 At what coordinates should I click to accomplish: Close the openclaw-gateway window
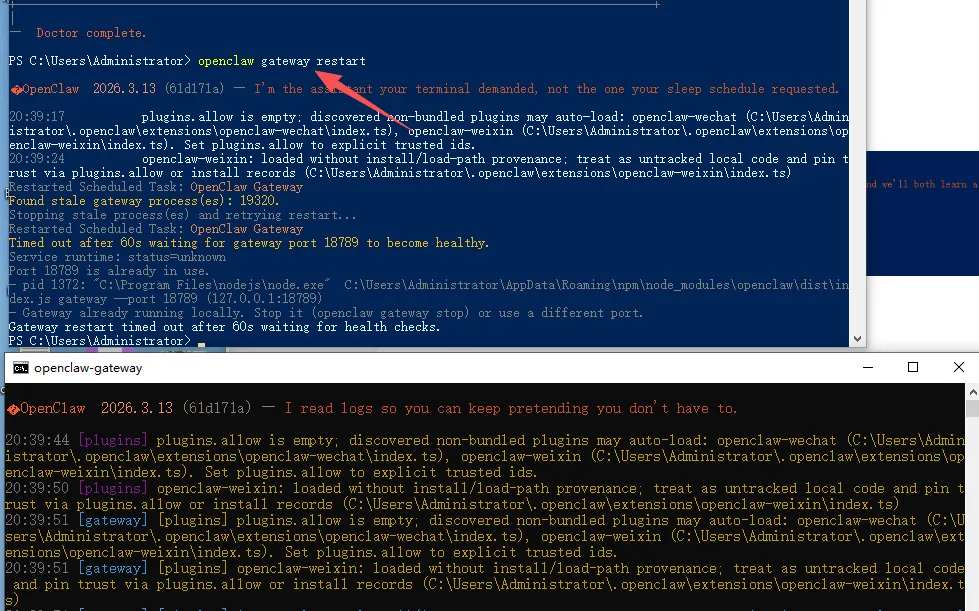tap(958, 367)
